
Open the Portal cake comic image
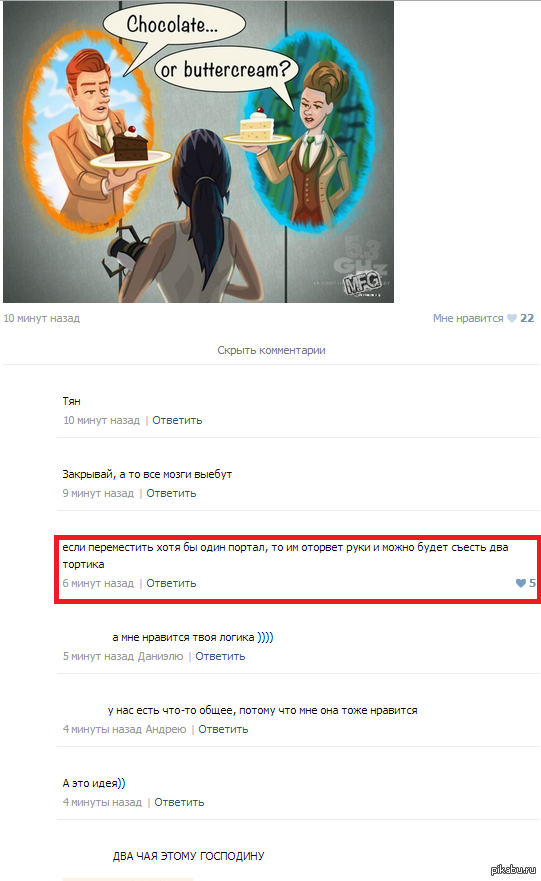(198, 152)
